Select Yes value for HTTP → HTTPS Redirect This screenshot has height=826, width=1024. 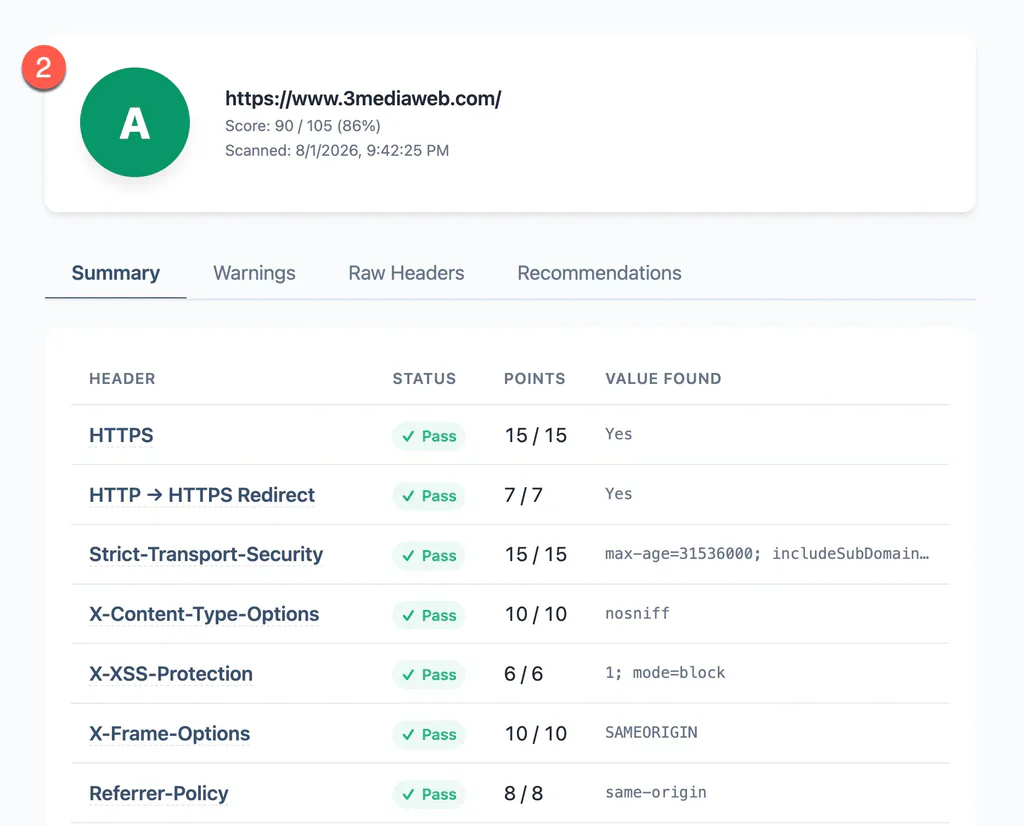click(x=618, y=494)
